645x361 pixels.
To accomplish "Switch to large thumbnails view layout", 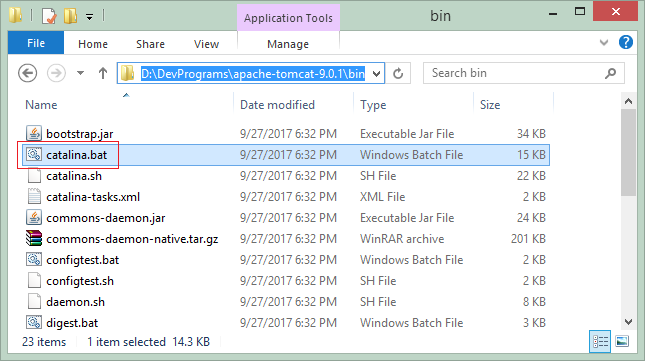I will point(622,341).
